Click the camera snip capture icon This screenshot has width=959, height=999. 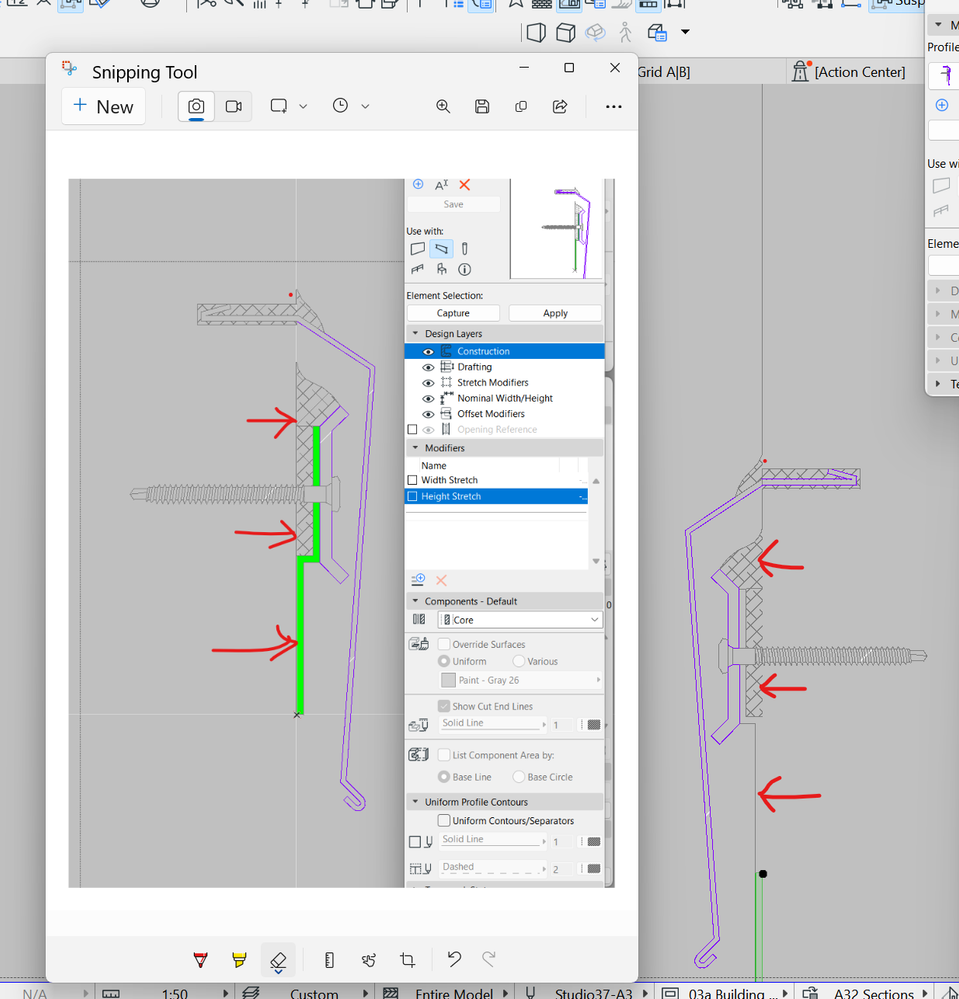click(195, 106)
